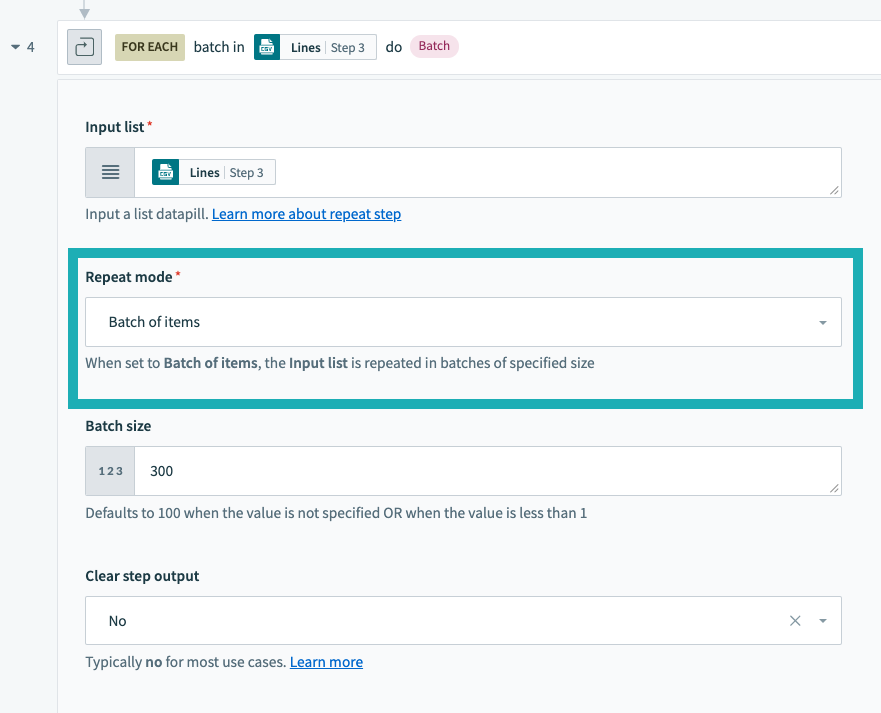Click the CSV icon in step header
The width and height of the screenshot is (881, 713).
tap(267, 47)
